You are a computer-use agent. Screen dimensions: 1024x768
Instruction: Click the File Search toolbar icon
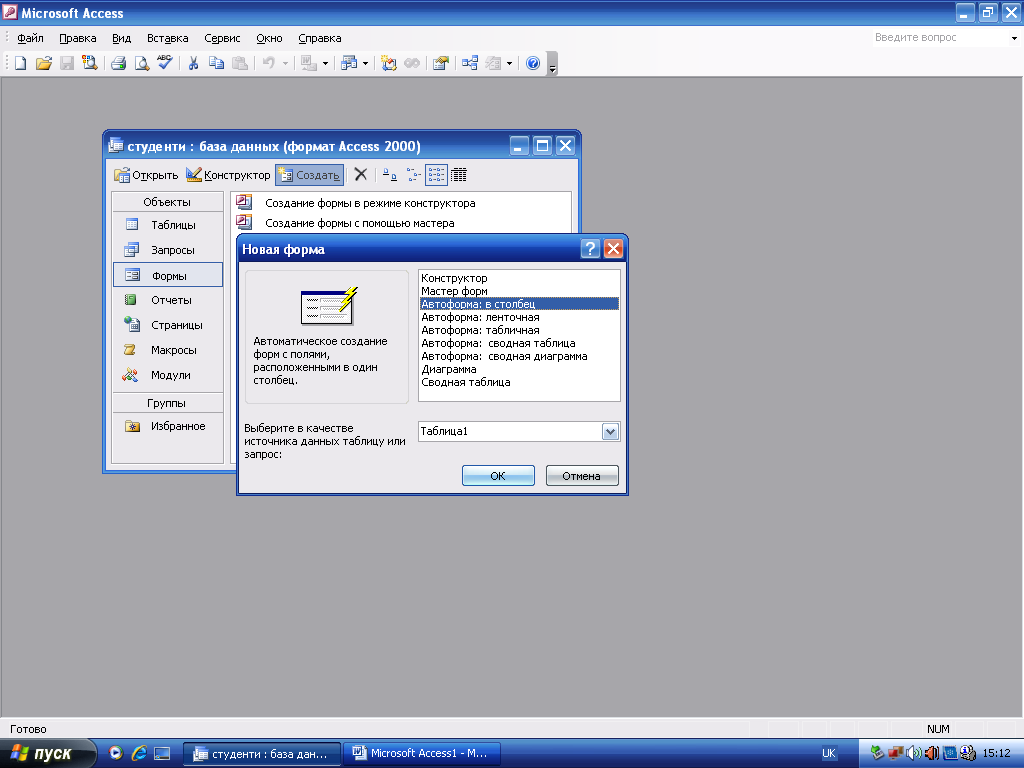tap(89, 63)
